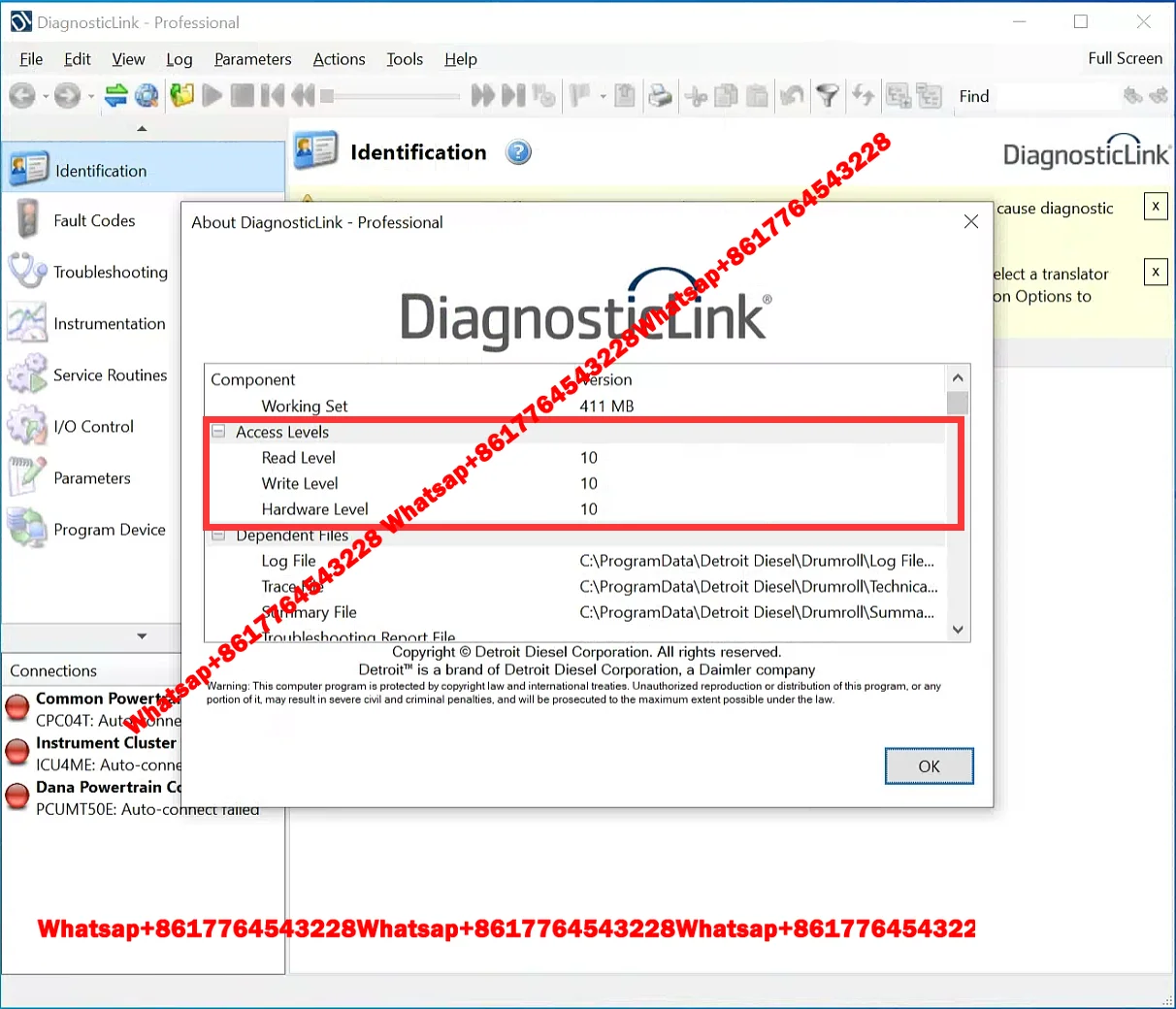Viewport: 1176px width, 1009px height.
Task: Click the Stop log toolbar icon
Action: (243, 95)
